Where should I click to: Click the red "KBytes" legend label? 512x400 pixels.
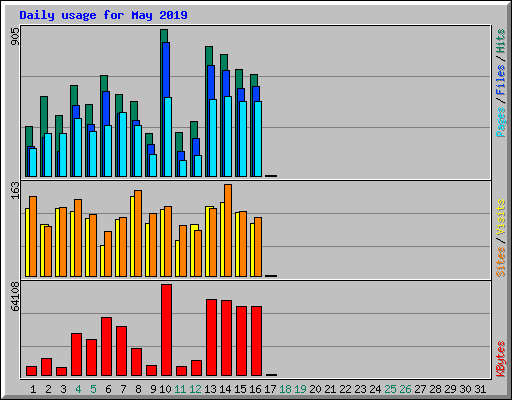(500, 359)
